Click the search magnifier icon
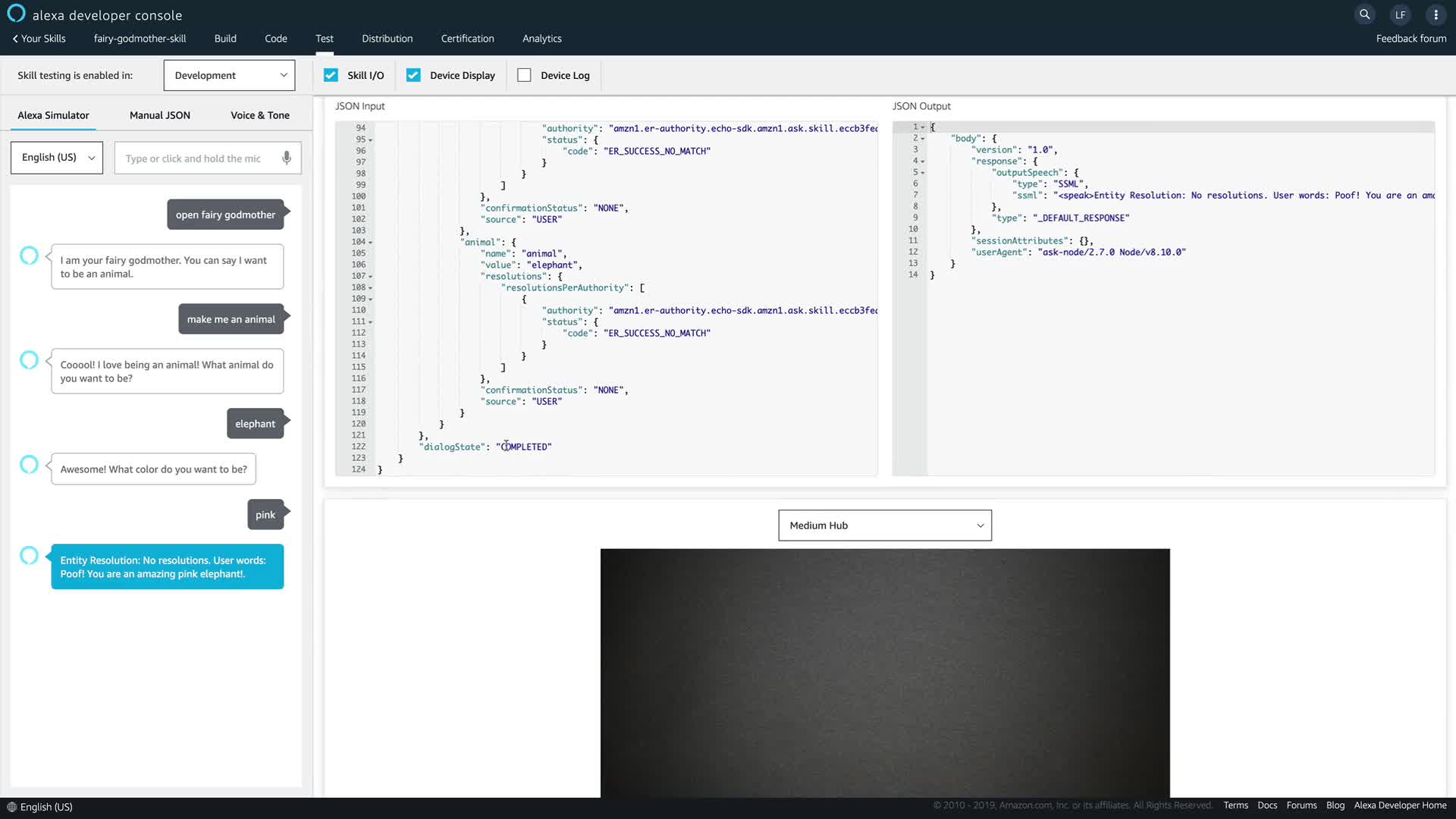Image resolution: width=1456 pixels, height=819 pixels. 1364,14
